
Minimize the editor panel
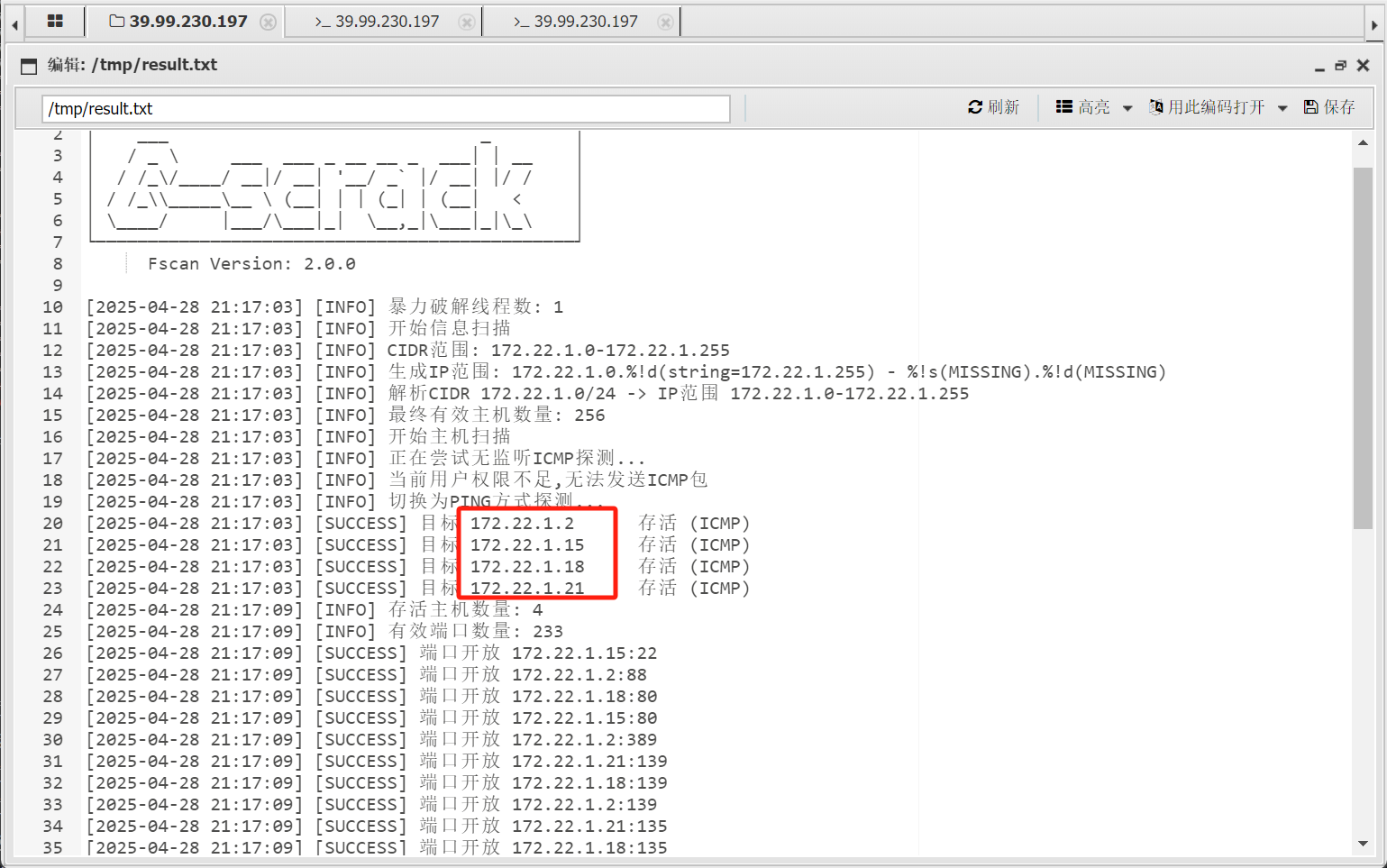coord(1319,67)
